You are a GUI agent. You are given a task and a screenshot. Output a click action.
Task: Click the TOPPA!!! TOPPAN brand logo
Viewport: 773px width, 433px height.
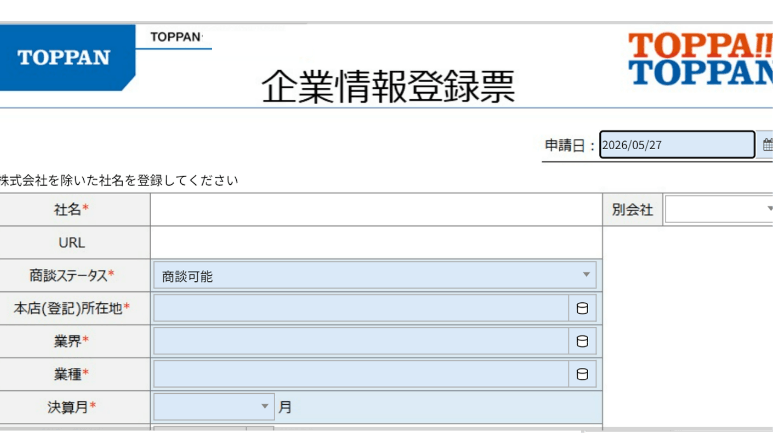point(700,58)
